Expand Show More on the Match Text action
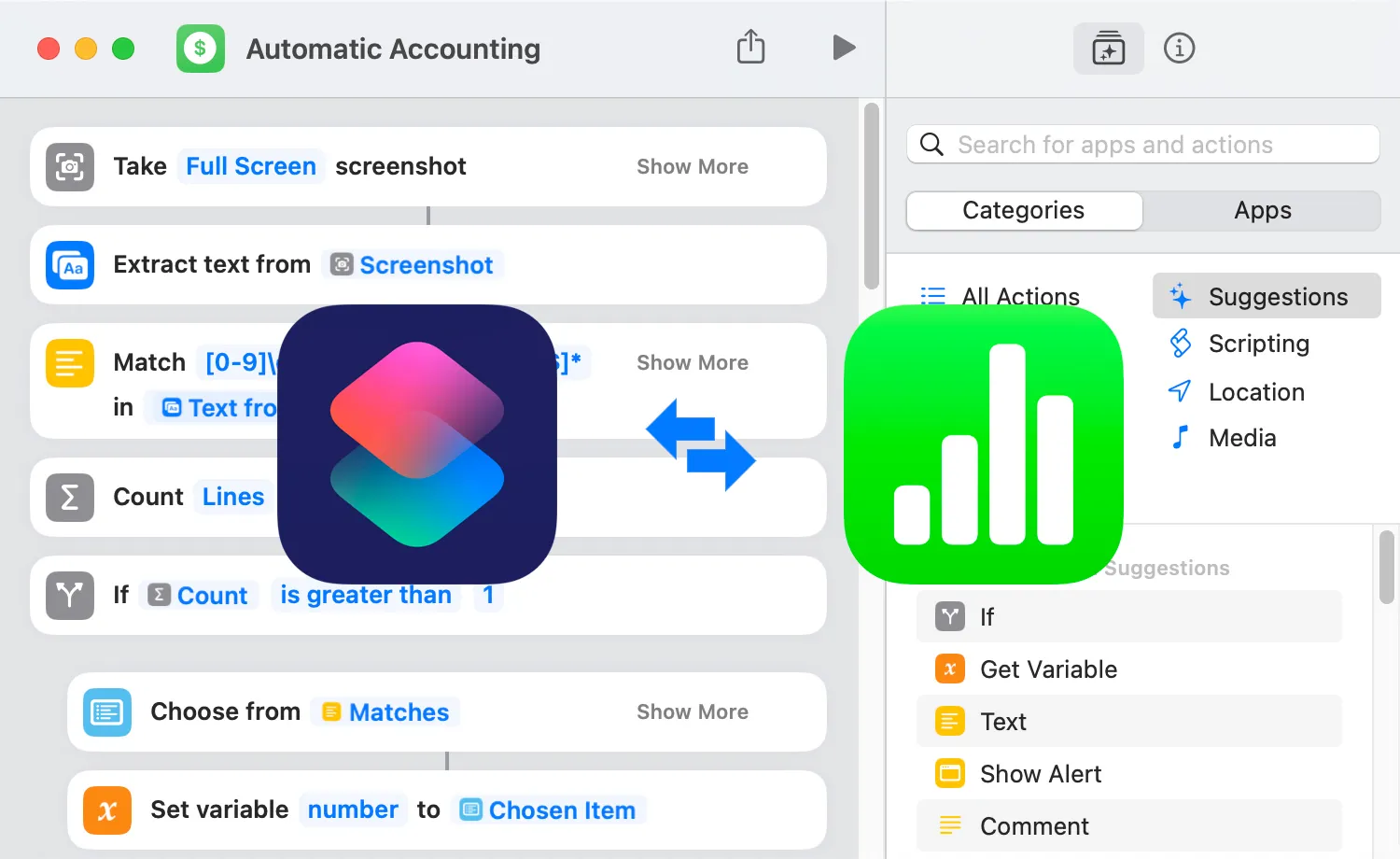The image size is (1400, 859). [693, 362]
